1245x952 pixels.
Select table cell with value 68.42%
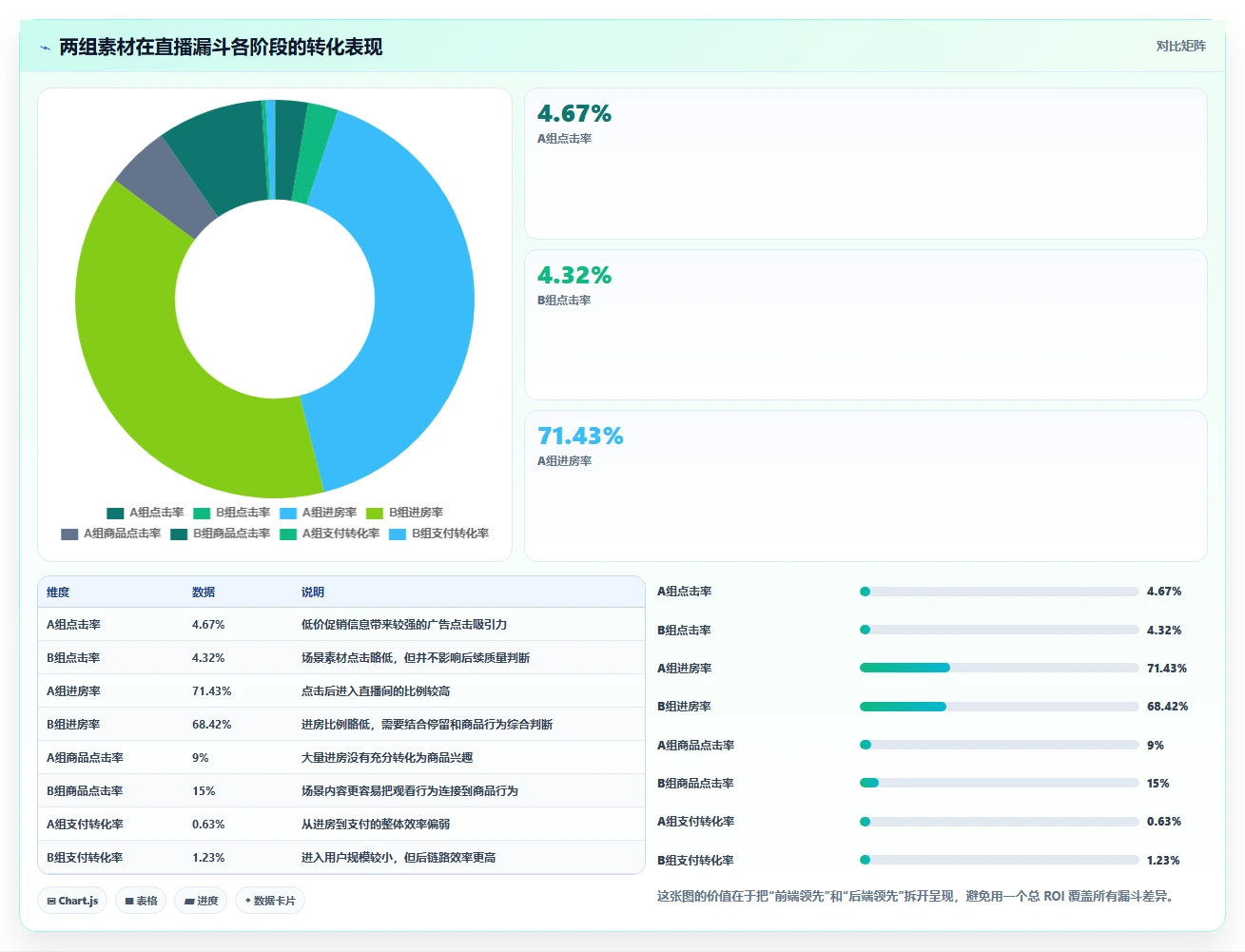(x=211, y=725)
